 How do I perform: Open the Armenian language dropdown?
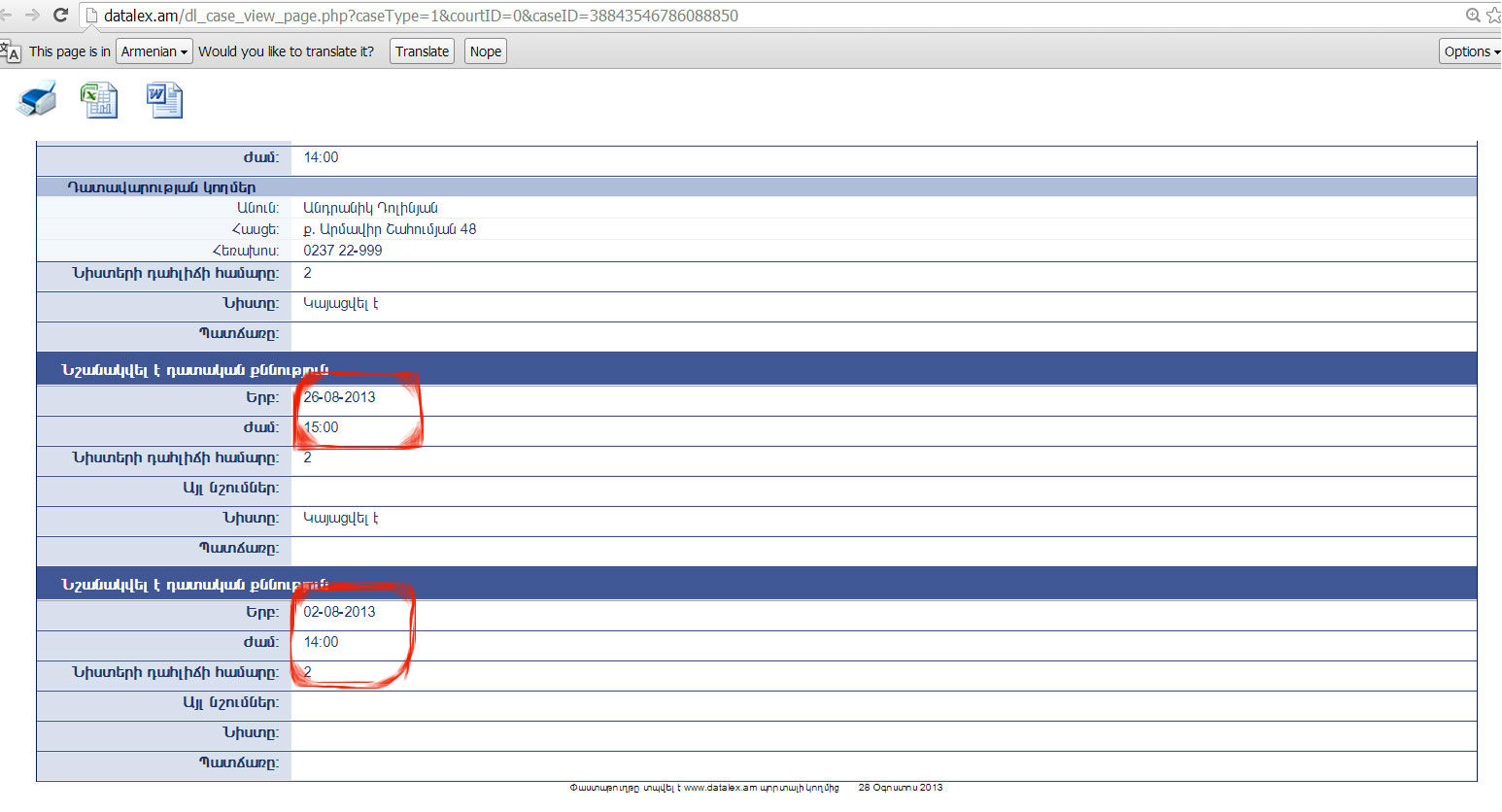coord(154,51)
